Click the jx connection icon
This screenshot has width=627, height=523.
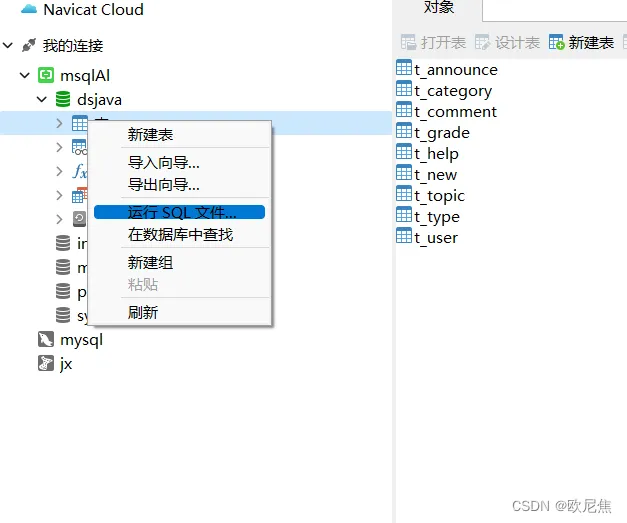(x=46, y=363)
